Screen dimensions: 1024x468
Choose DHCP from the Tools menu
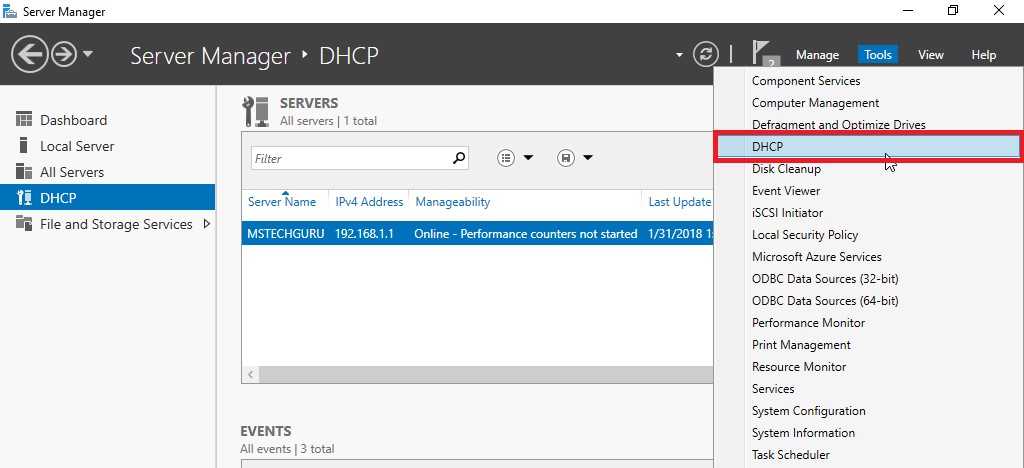coord(868,147)
